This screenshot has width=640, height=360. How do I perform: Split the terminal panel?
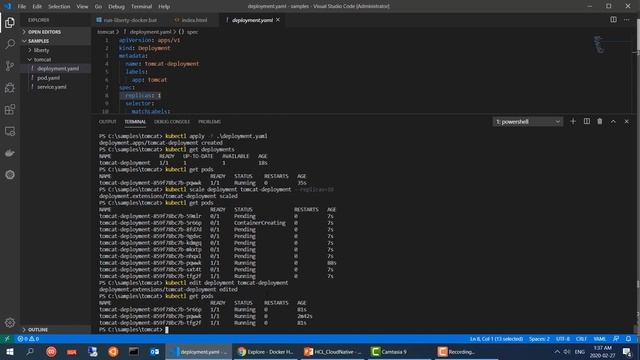[587, 121]
